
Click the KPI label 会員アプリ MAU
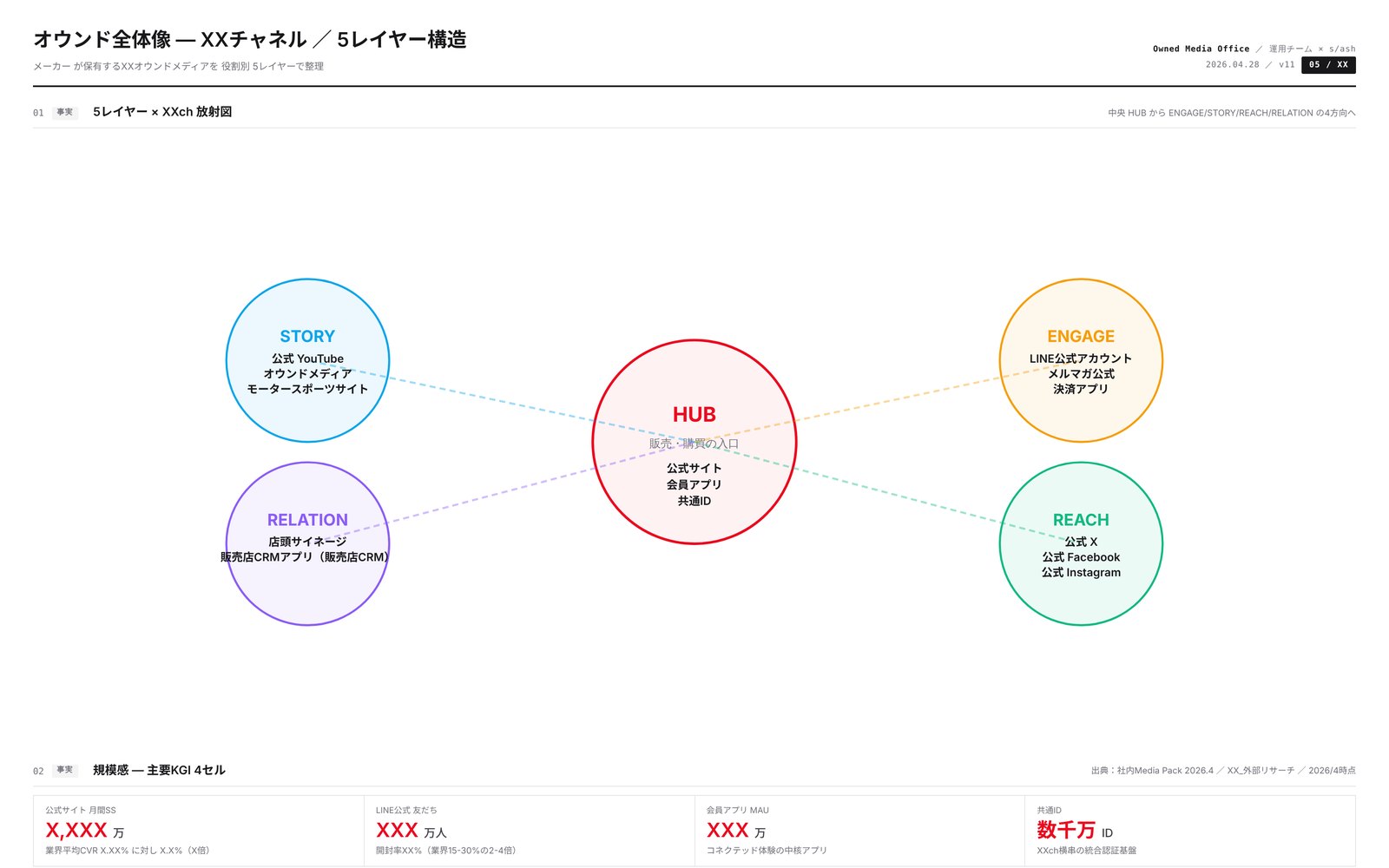pos(738,810)
